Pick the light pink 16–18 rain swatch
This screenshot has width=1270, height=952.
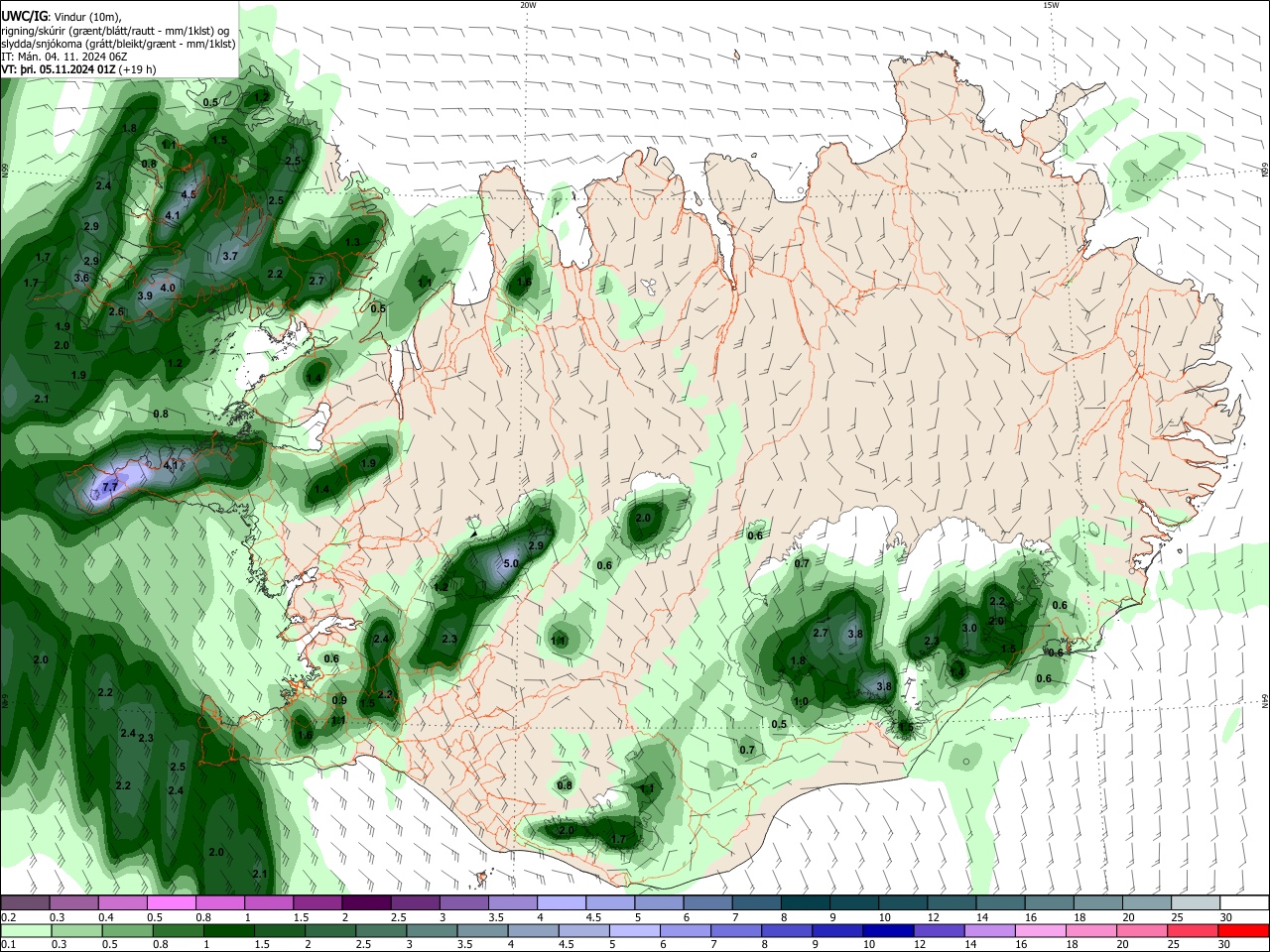tap(1040, 930)
